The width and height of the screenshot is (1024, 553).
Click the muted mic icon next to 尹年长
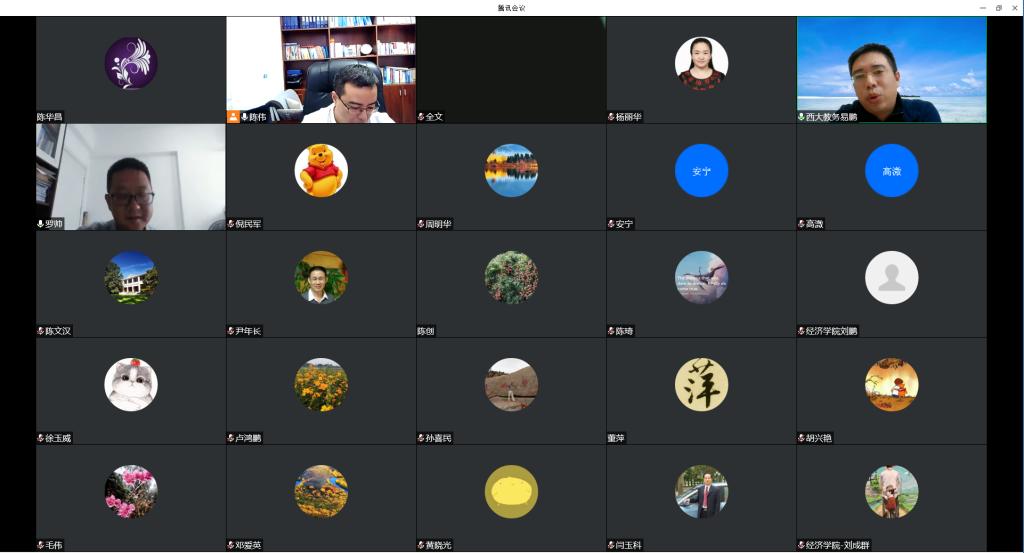pyautogui.click(x=231, y=331)
